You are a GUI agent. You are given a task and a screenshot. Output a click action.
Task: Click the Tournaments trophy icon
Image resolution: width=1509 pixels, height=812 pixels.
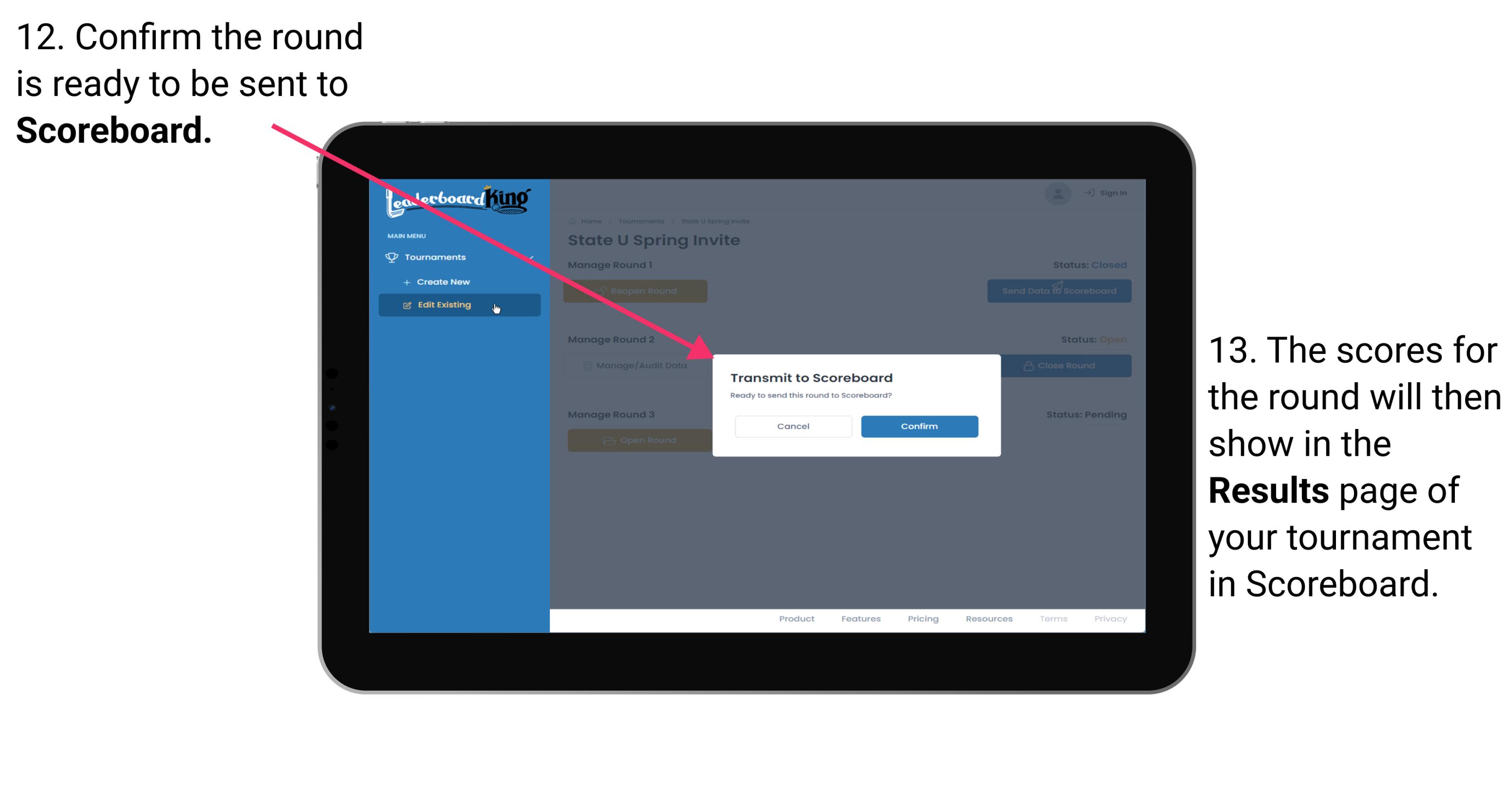(389, 257)
